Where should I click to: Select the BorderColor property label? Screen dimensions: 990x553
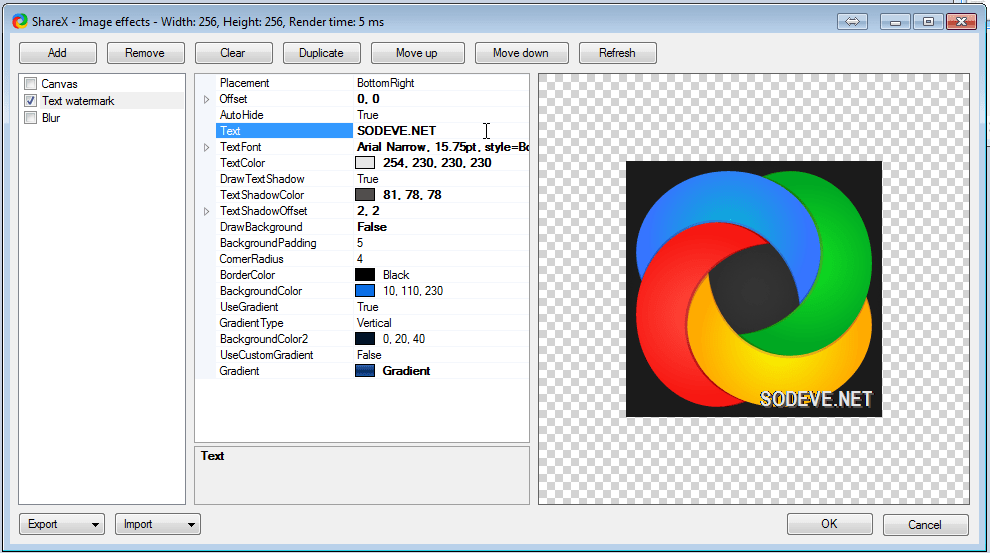pyautogui.click(x=248, y=275)
